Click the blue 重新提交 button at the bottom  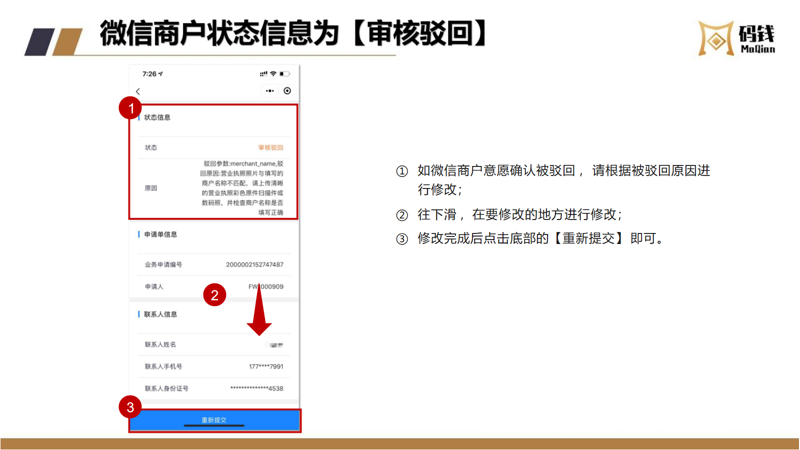click(214, 420)
